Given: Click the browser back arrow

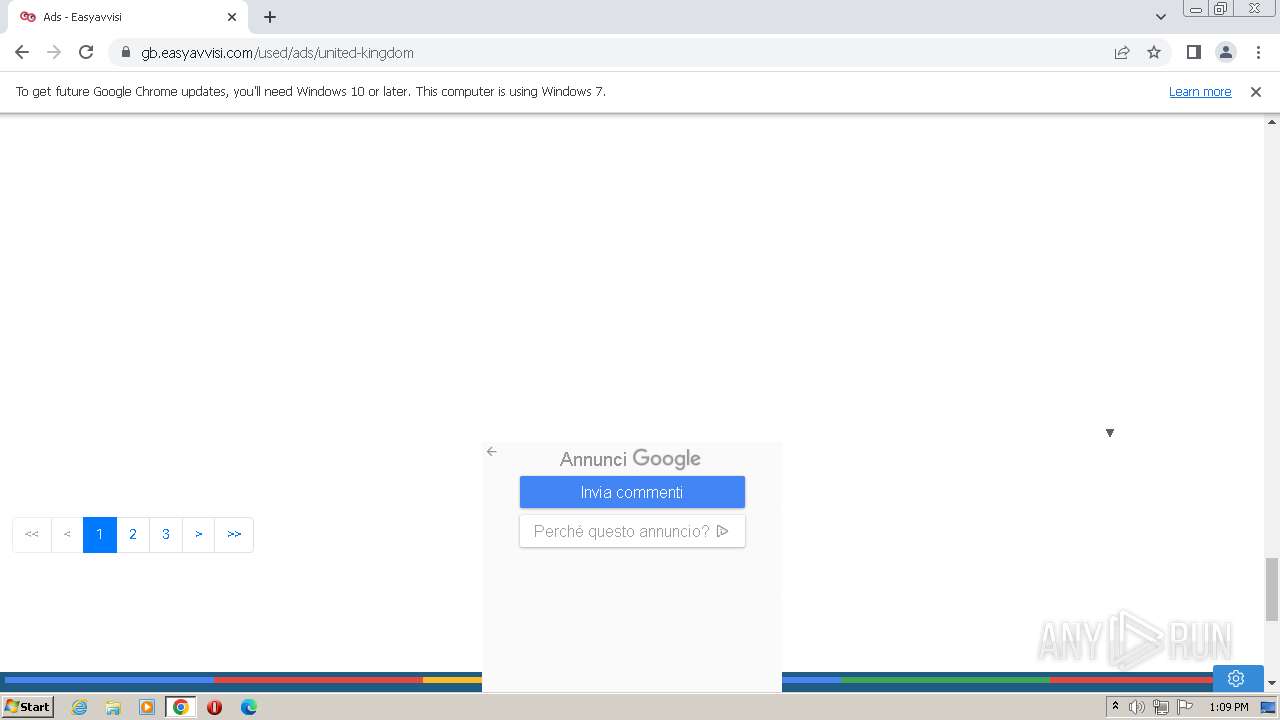Looking at the screenshot, I should point(22,52).
